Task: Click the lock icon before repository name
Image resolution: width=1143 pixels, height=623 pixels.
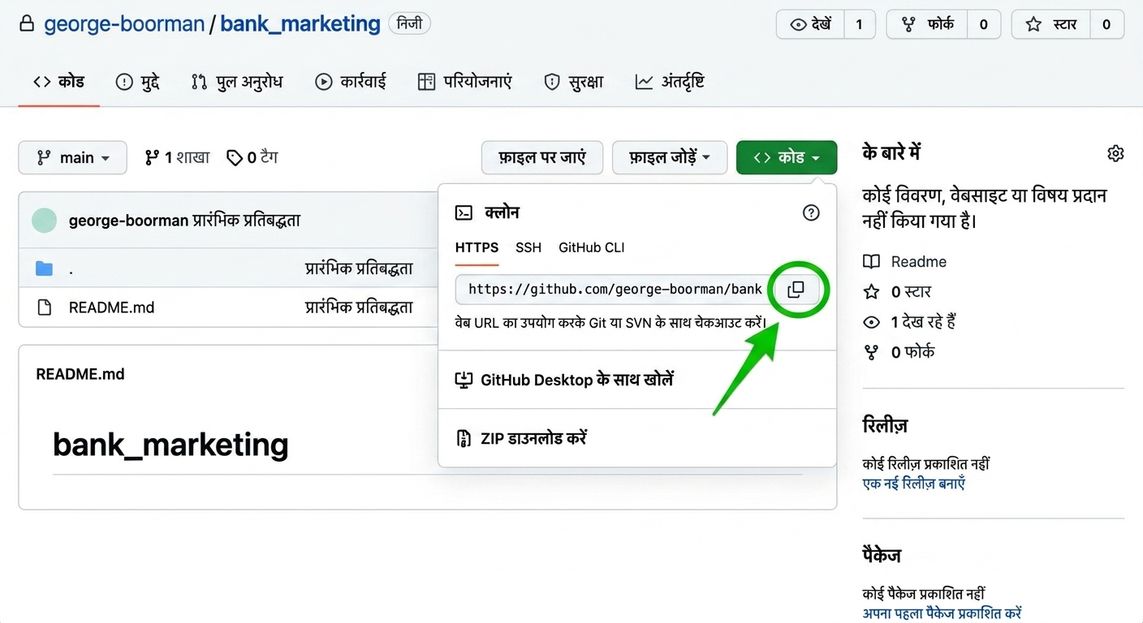Action: coord(26,23)
